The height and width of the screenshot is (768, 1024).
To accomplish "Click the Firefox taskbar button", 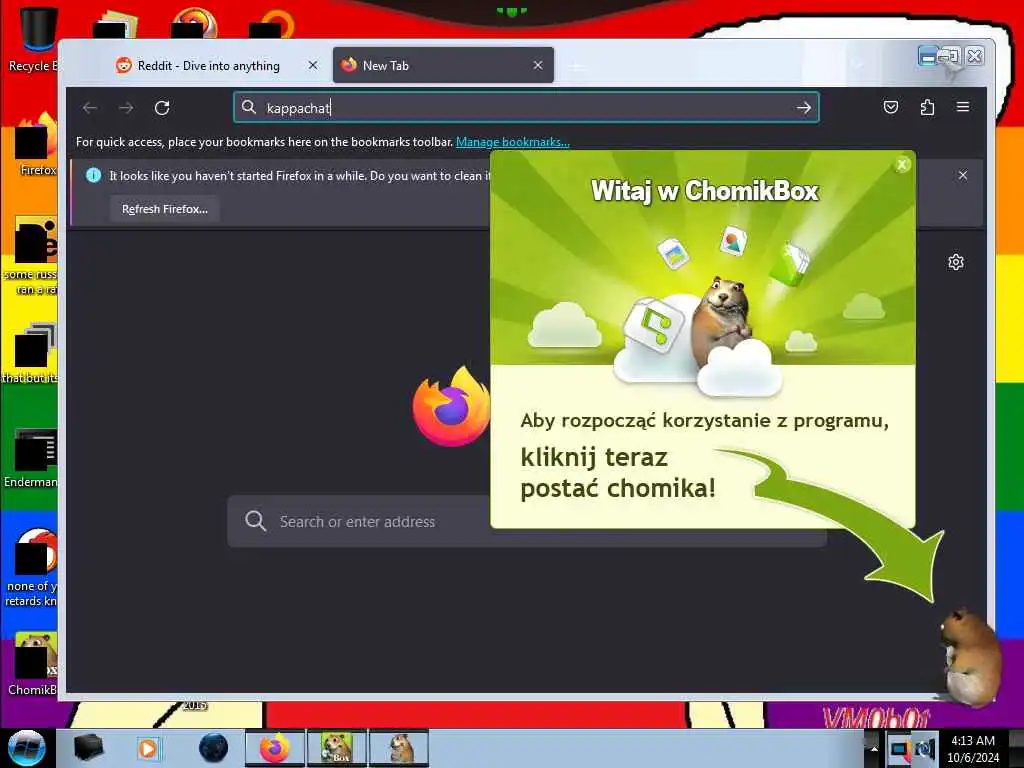I will 274,748.
